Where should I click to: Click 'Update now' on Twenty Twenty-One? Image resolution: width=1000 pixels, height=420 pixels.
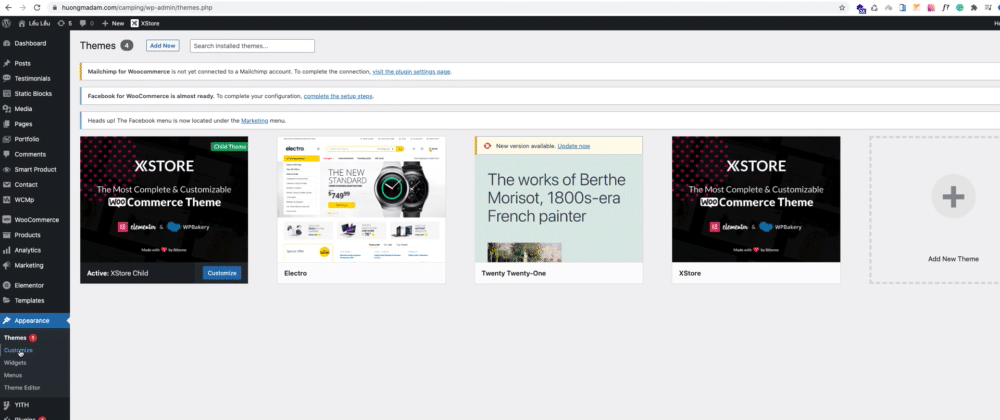573,146
